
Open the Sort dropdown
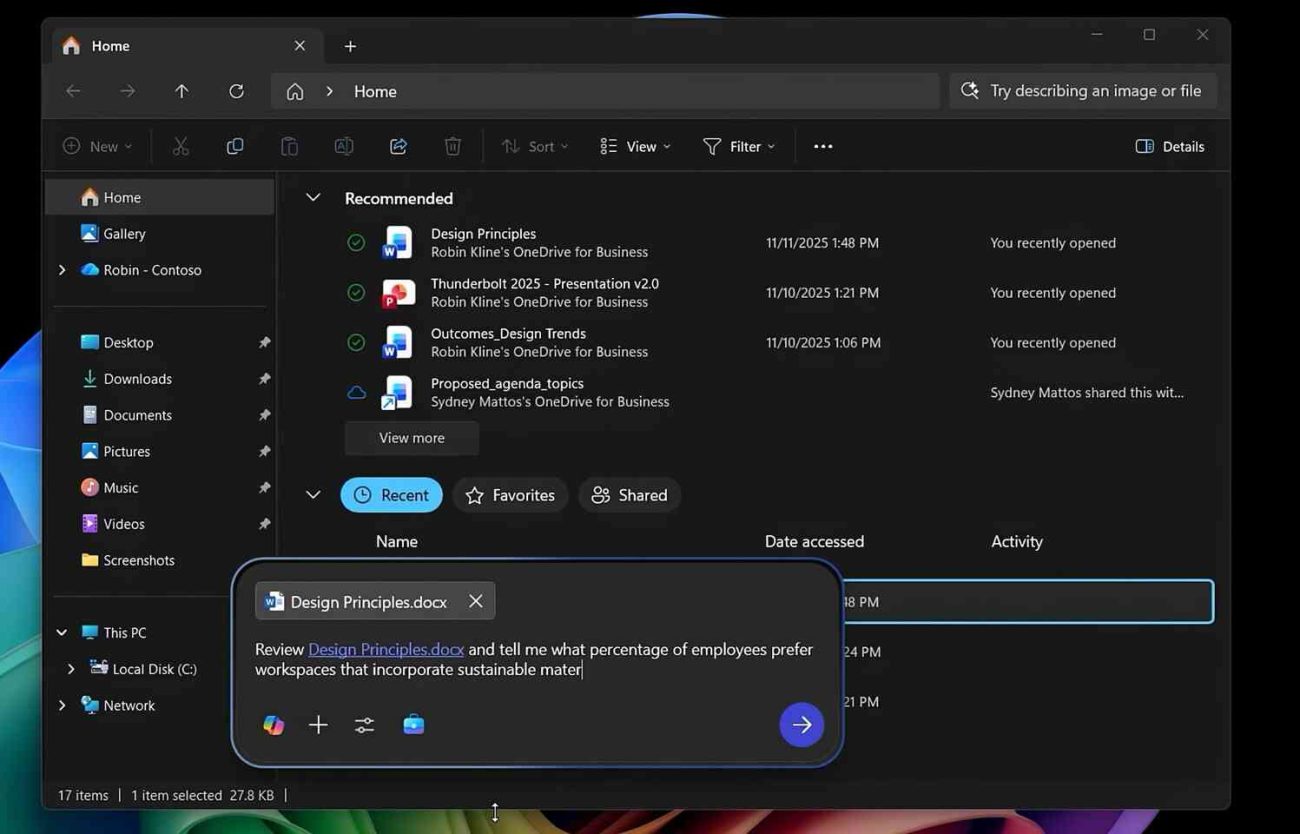534,146
